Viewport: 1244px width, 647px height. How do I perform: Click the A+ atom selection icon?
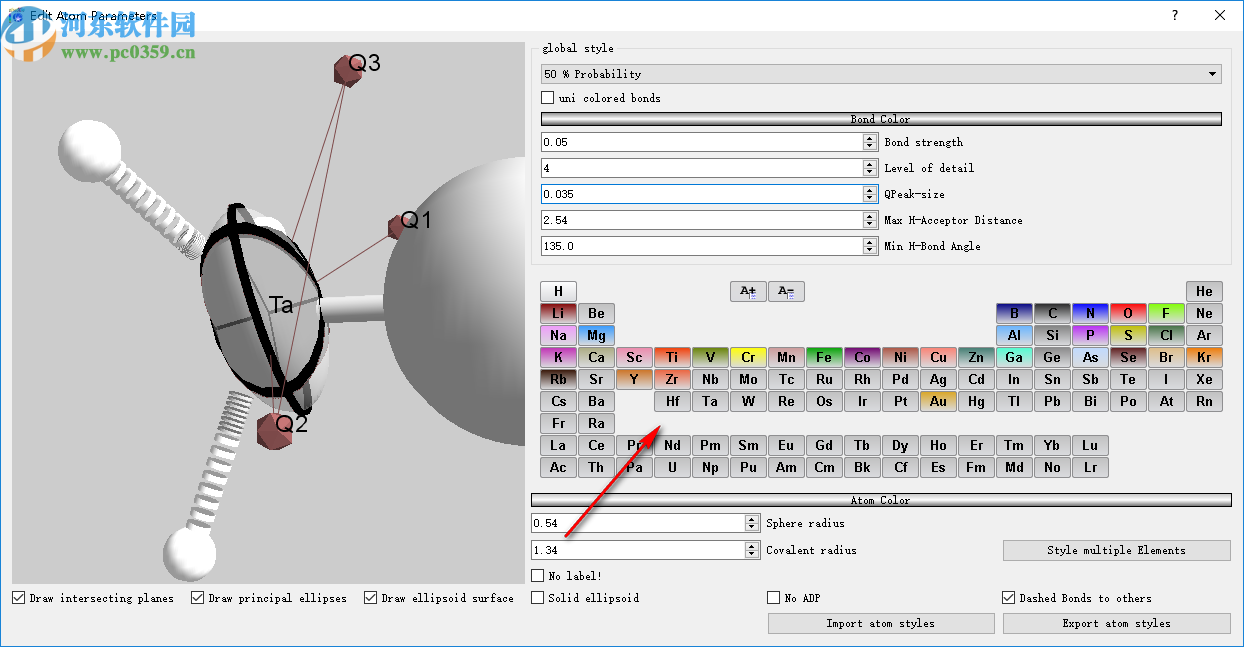pyautogui.click(x=747, y=291)
